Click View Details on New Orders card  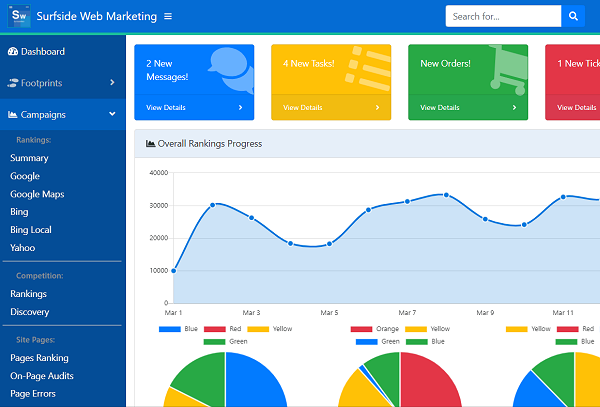(440, 107)
